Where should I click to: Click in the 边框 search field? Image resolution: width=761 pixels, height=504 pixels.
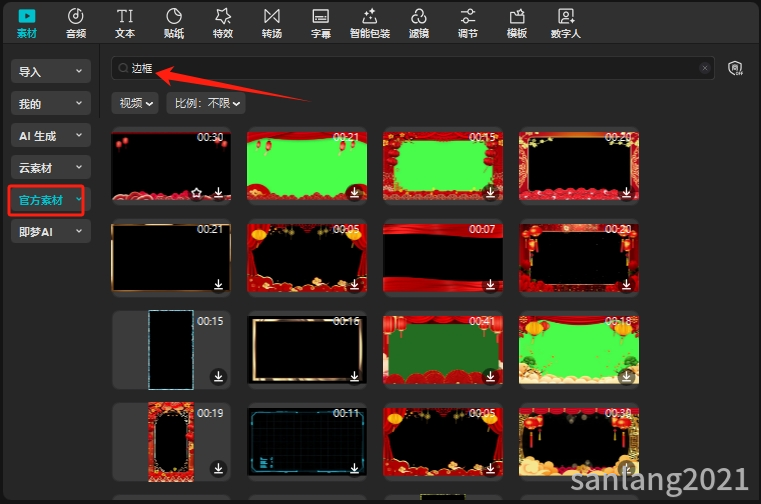coord(400,68)
